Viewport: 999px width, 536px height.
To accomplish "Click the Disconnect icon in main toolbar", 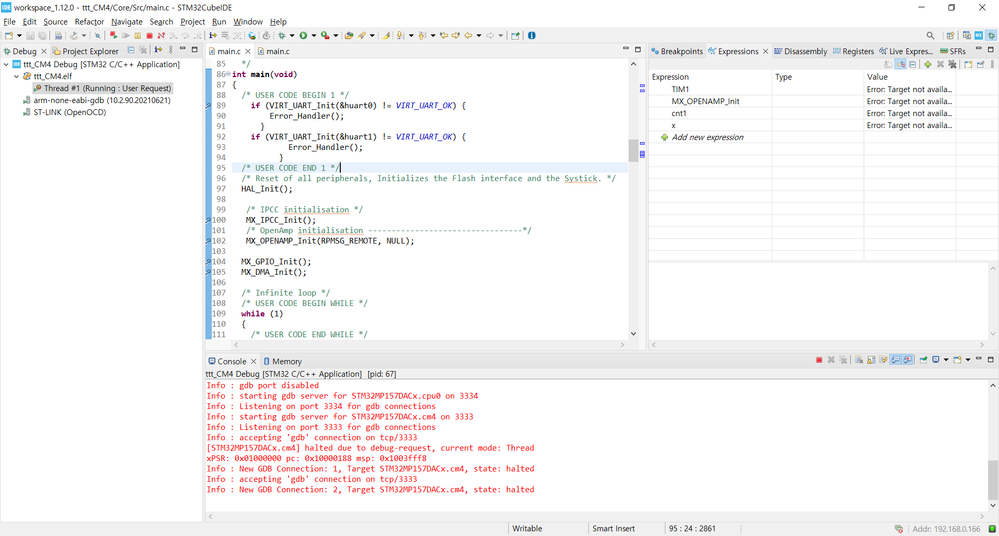I will 161,35.
